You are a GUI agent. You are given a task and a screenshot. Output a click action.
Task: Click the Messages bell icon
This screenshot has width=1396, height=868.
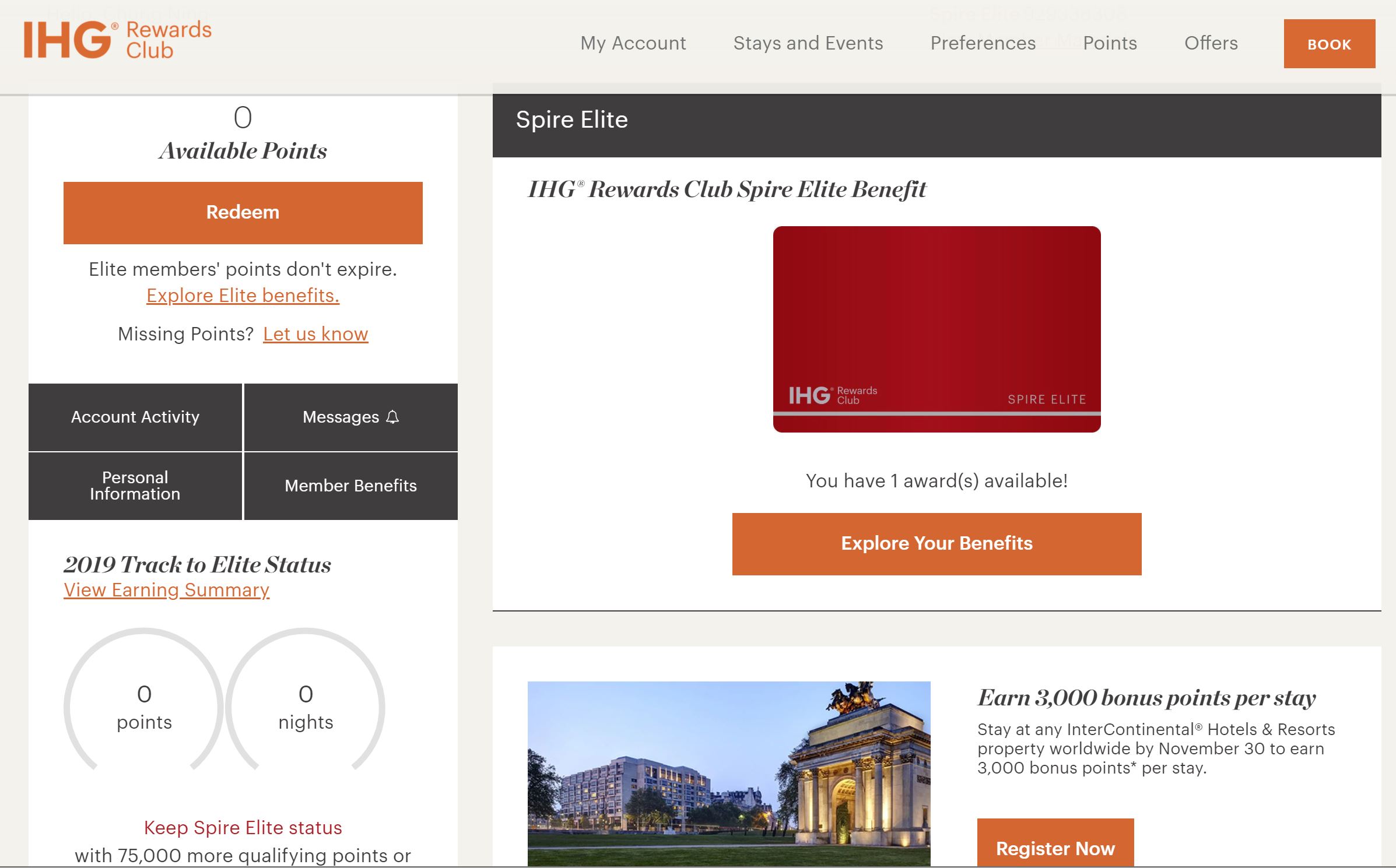(393, 417)
